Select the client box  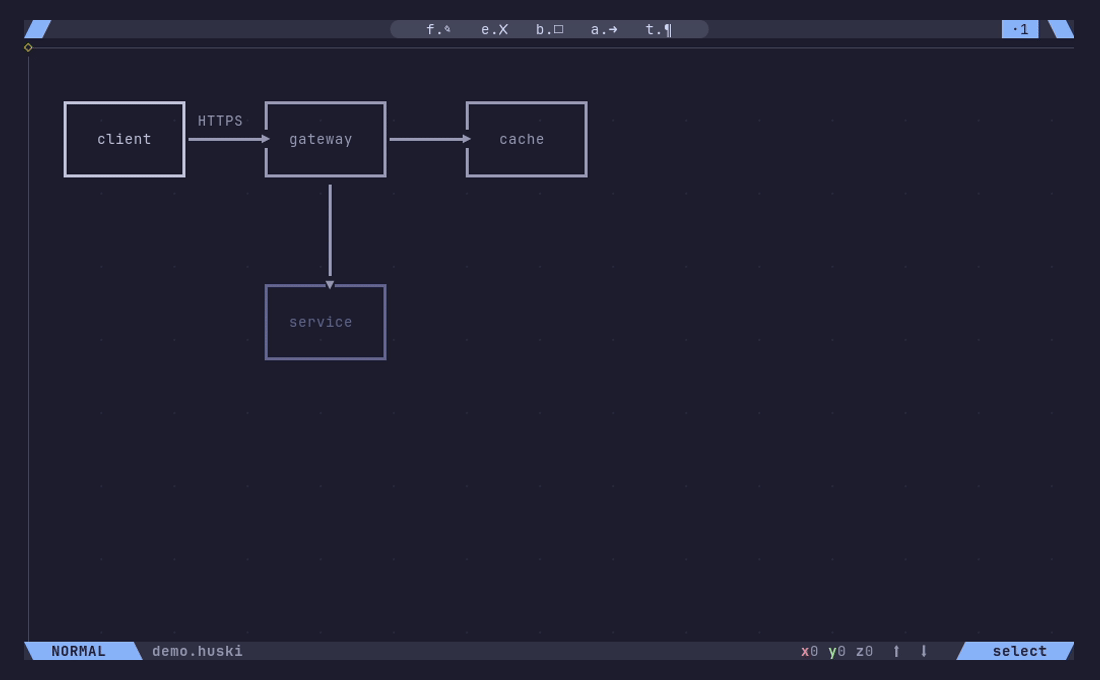click(124, 139)
